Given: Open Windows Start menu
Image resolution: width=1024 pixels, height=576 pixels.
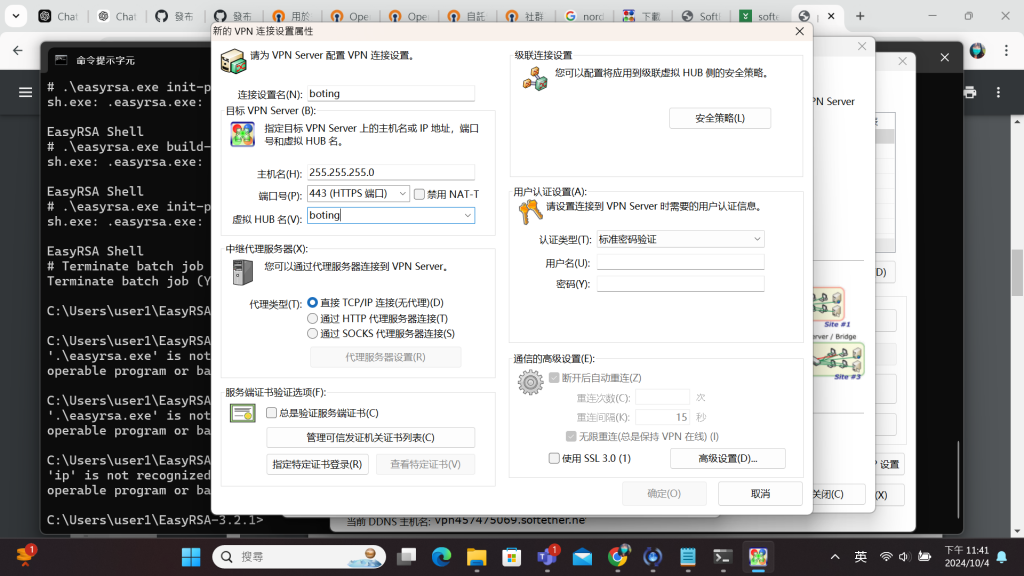Looking at the screenshot, I should 191,557.
